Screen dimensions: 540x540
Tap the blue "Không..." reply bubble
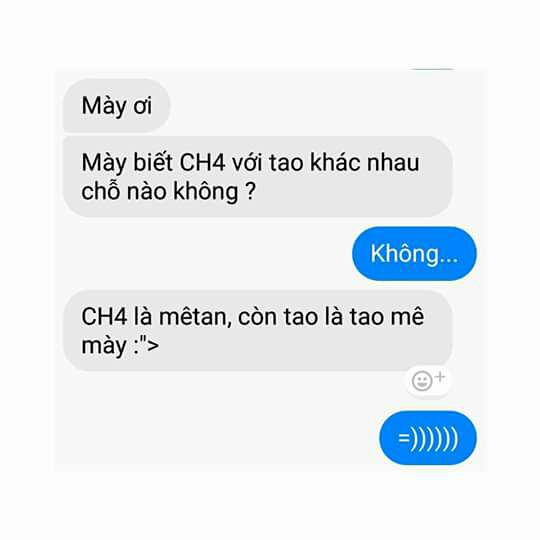pyautogui.click(x=414, y=253)
